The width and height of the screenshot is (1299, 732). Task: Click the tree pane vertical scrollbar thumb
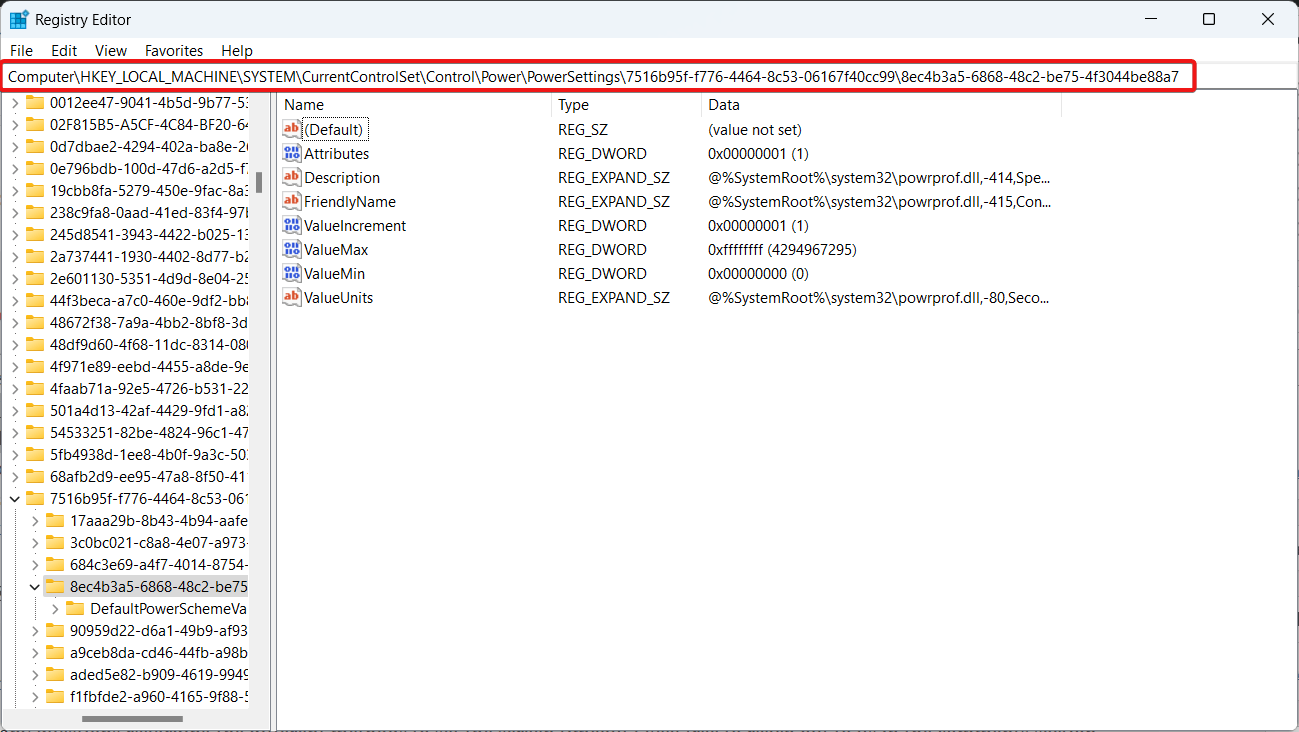pyautogui.click(x=259, y=181)
